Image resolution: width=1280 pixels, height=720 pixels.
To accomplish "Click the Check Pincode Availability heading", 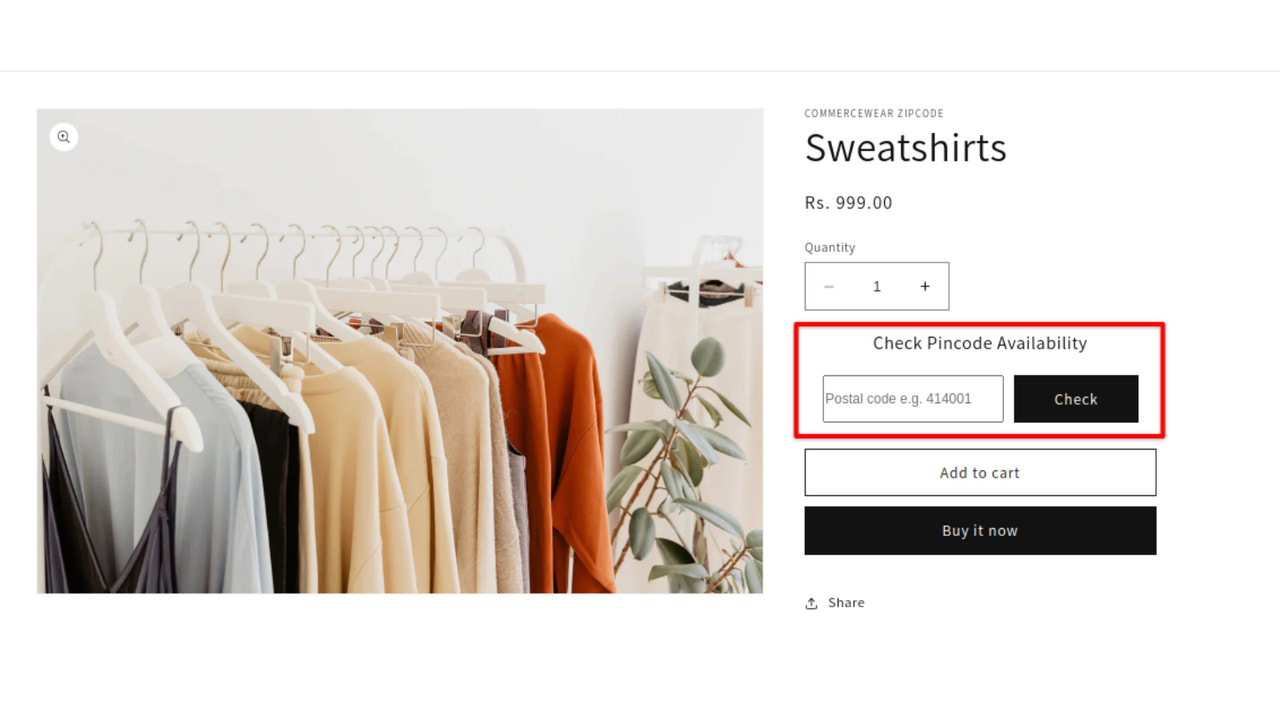I will pos(980,343).
